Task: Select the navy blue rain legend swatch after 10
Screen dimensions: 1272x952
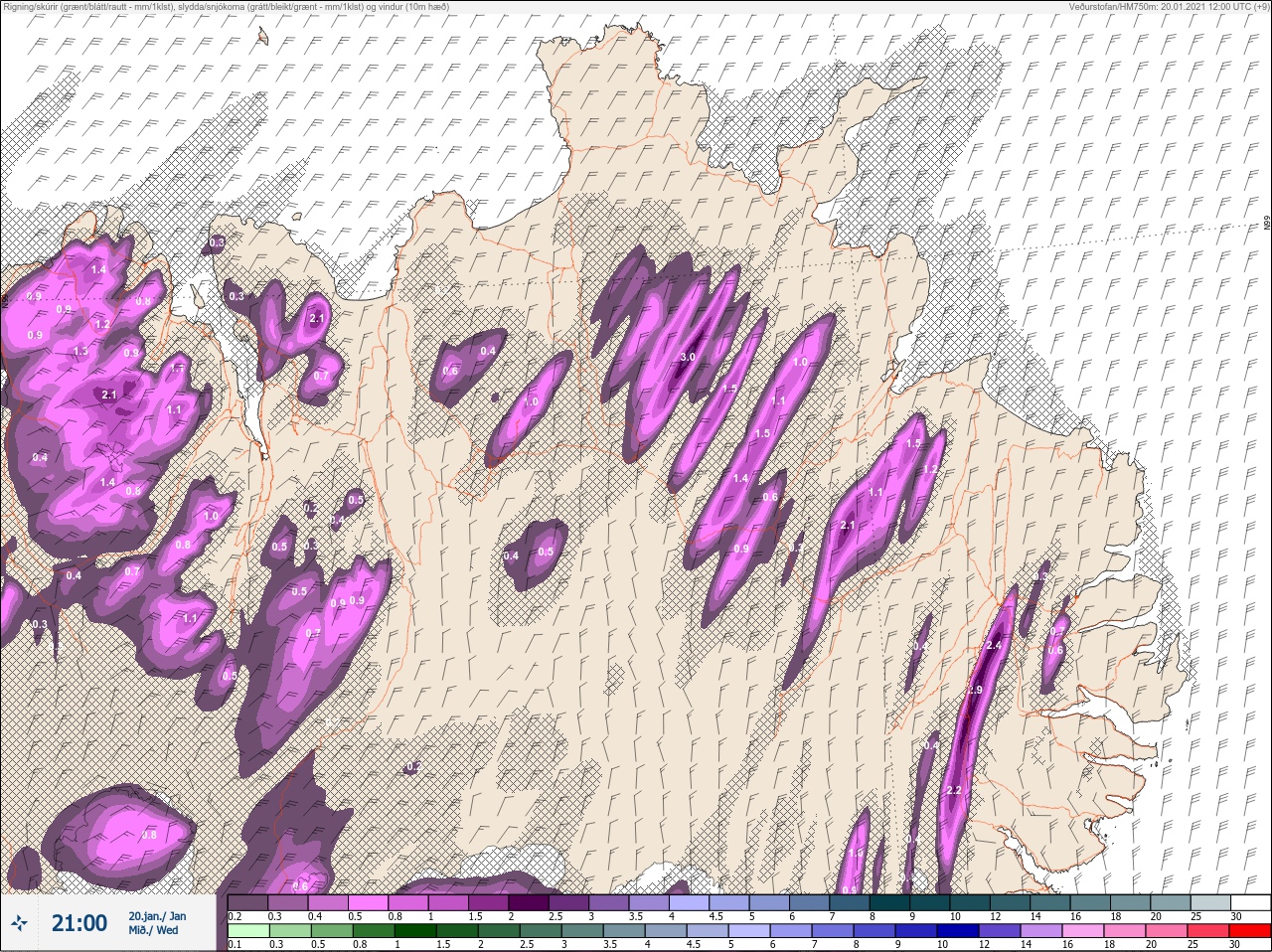Action: 958,931
